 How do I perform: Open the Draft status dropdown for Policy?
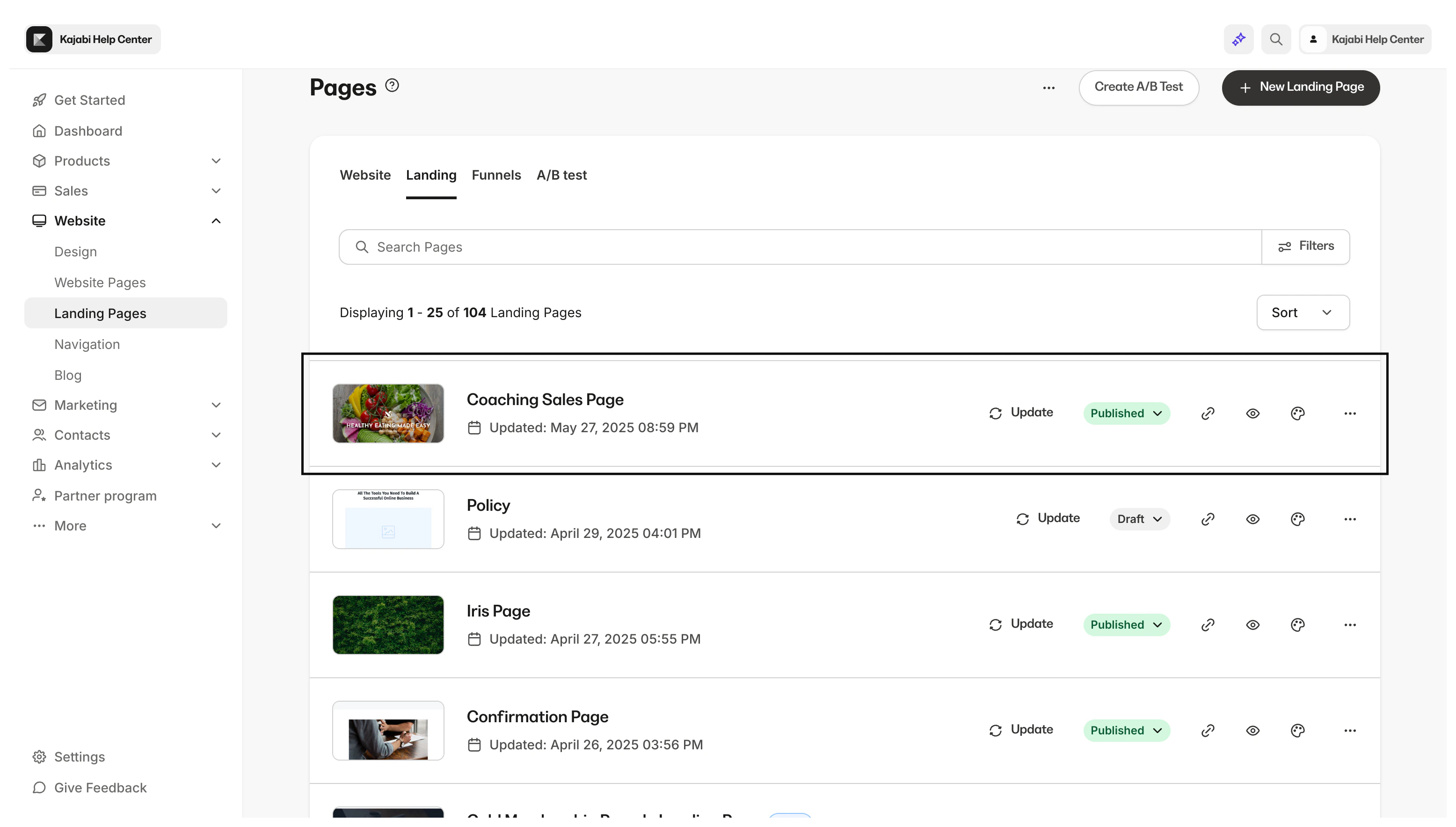click(1139, 519)
